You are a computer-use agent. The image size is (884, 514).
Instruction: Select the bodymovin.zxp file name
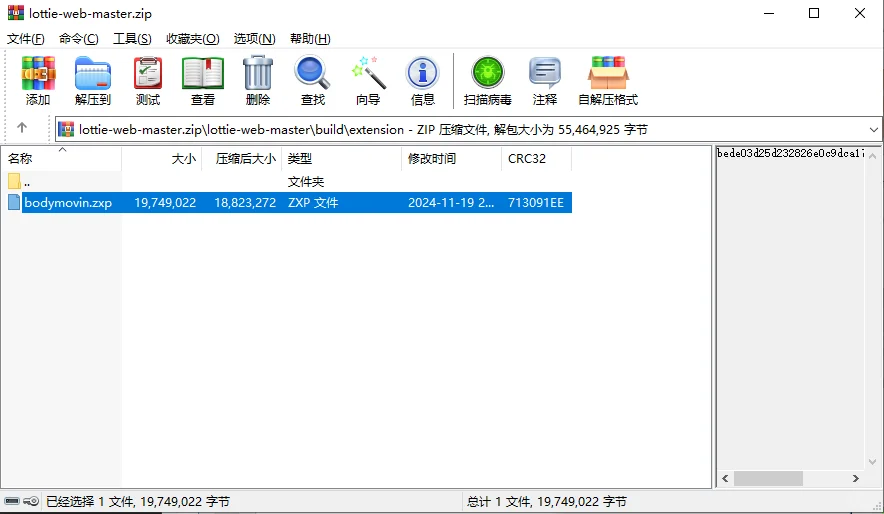tap(68, 202)
